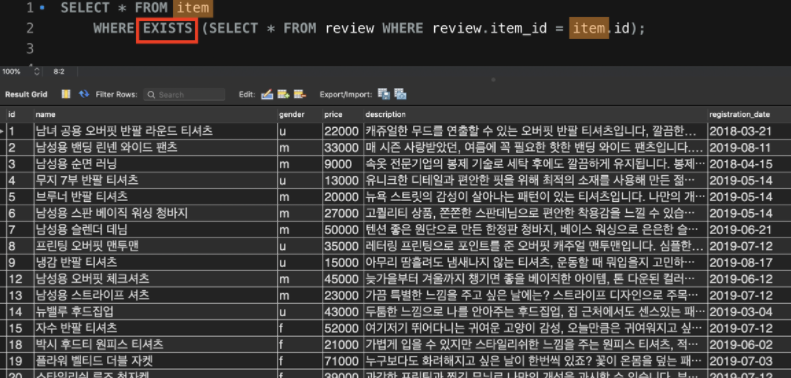
Task: Click the description cell starting with 텐션 좋은 원단으로
Action: [536, 229]
